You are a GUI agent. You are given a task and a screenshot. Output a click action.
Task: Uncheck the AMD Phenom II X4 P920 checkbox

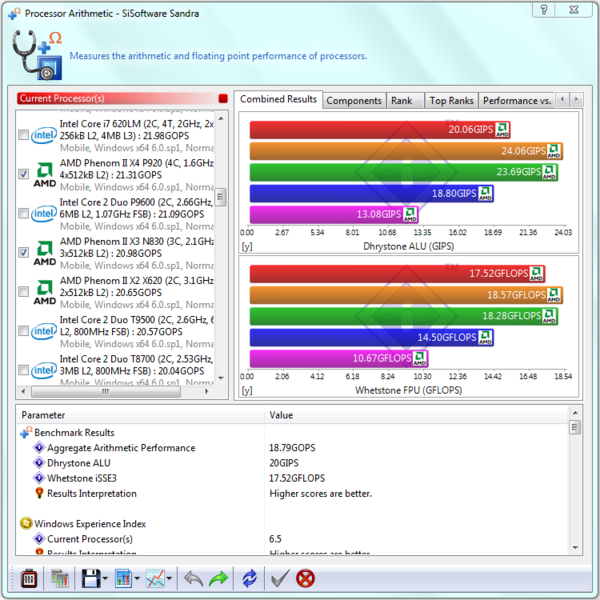23,174
